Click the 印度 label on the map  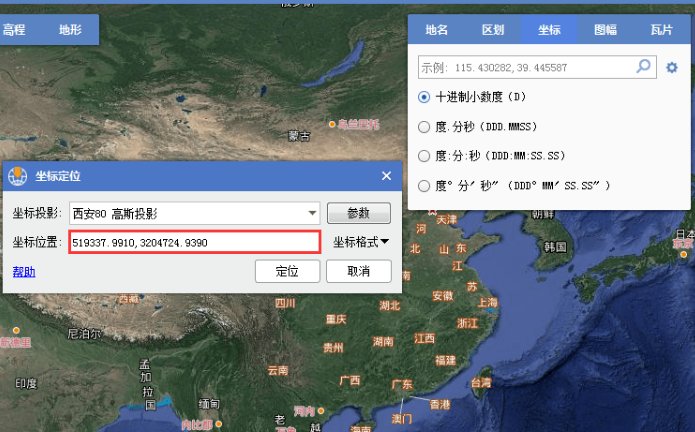[x=26, y=383]
